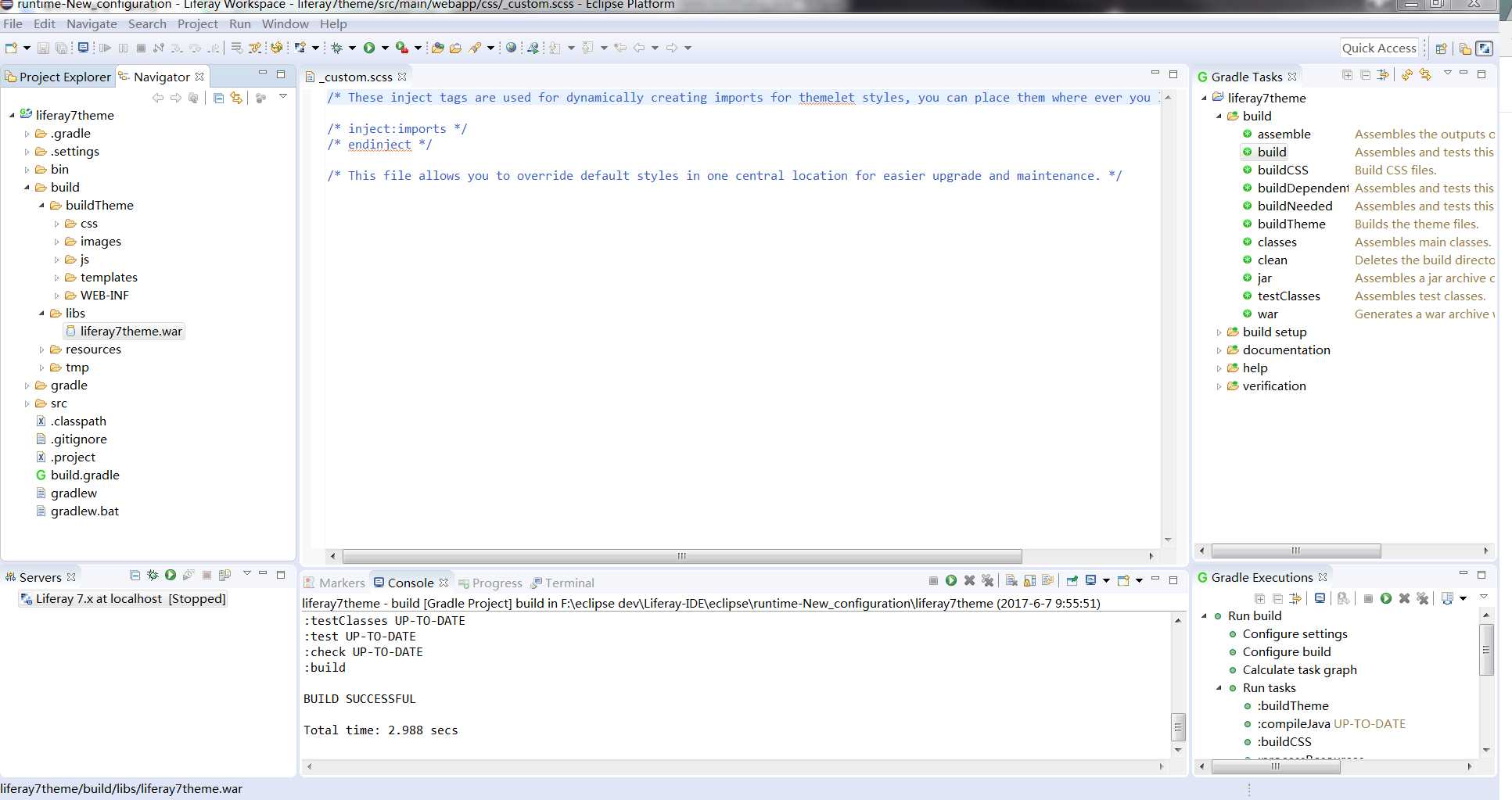Collapse the build folder in Navigator
Viewport: 1512px width, 800px height.
pyautogui.click(x=27, y=188)
